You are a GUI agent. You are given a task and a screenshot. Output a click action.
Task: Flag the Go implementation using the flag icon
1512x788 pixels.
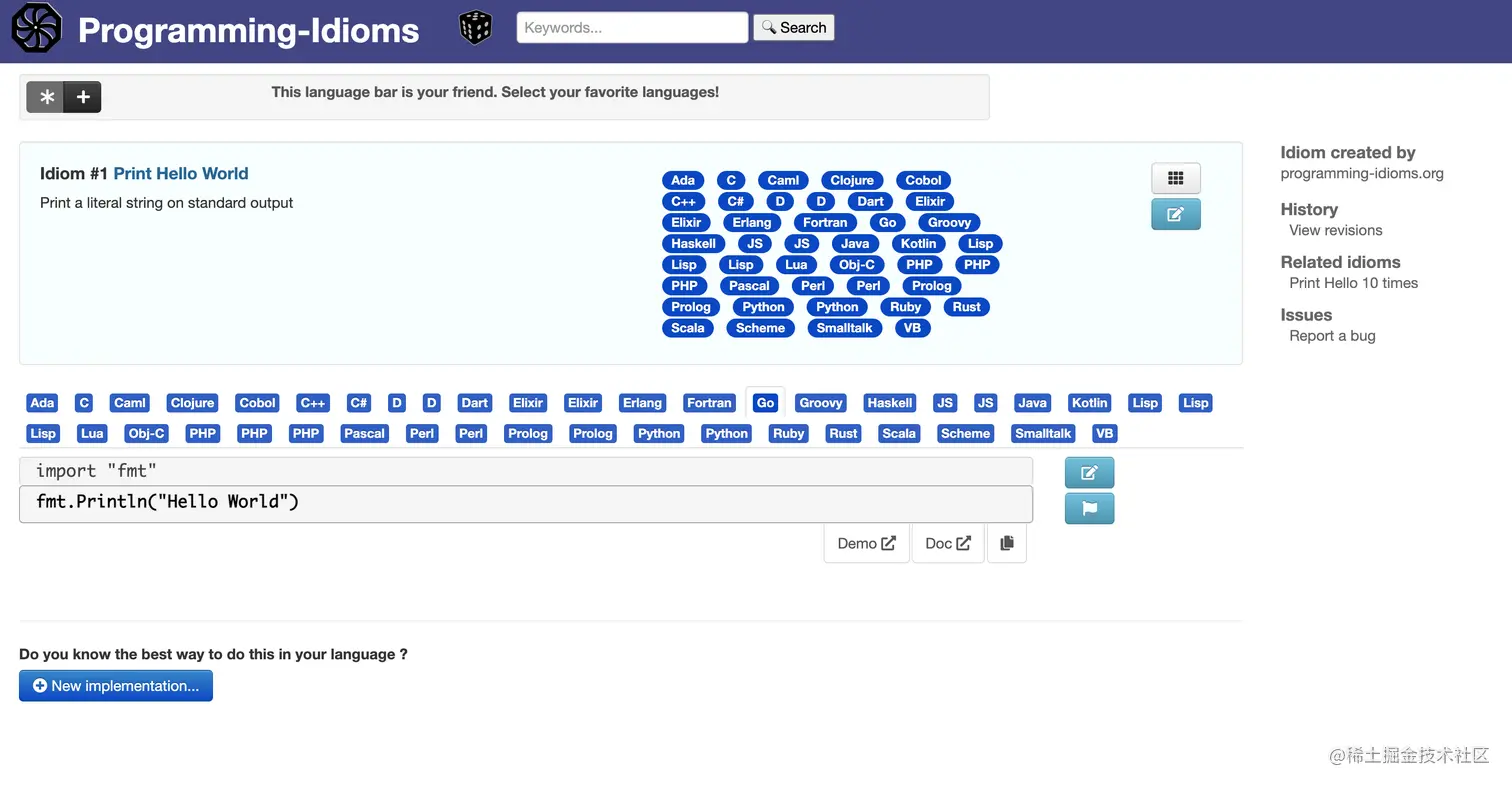[x=1089, y=508]
